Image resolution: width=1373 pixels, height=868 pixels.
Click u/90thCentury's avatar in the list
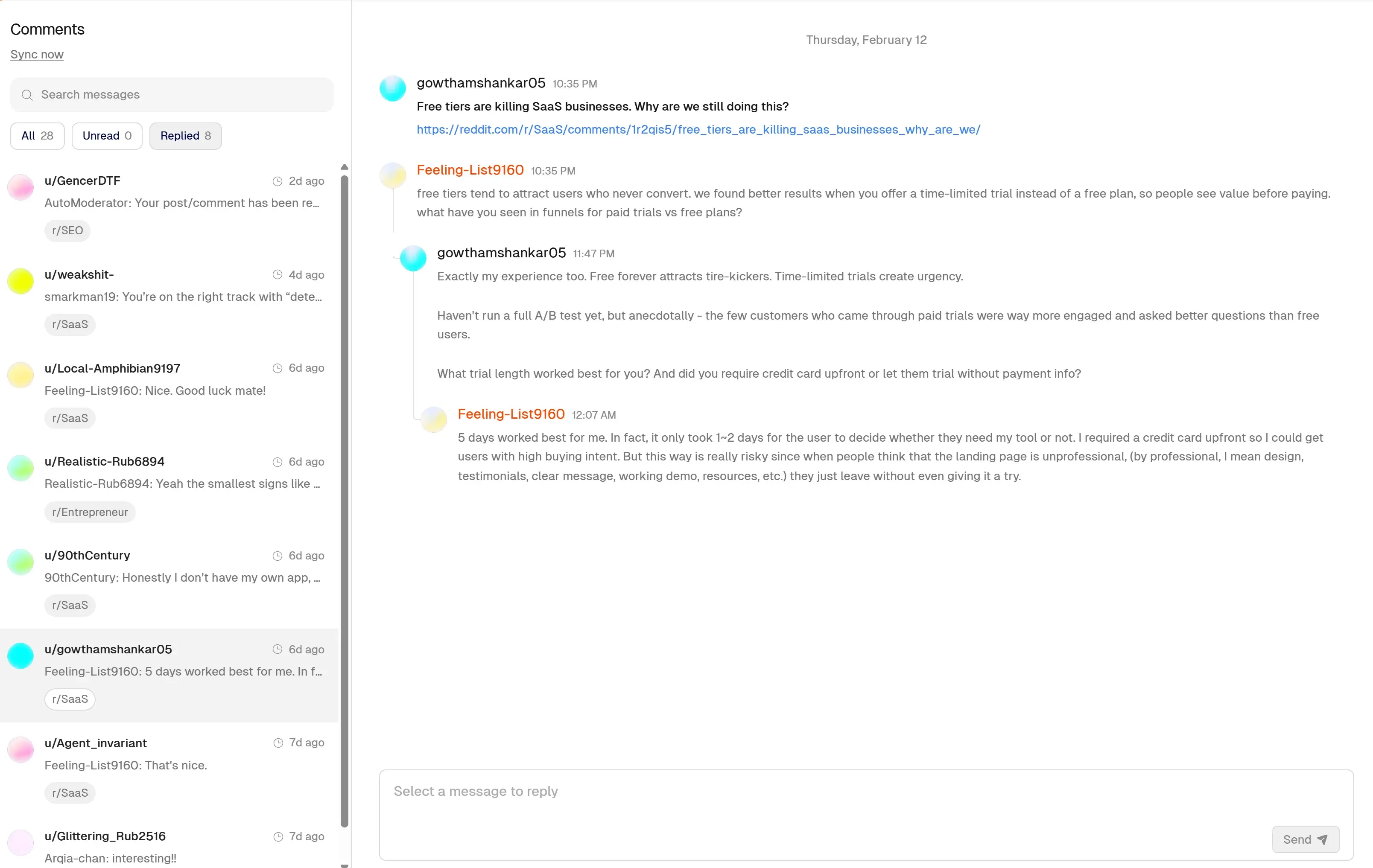20,562
